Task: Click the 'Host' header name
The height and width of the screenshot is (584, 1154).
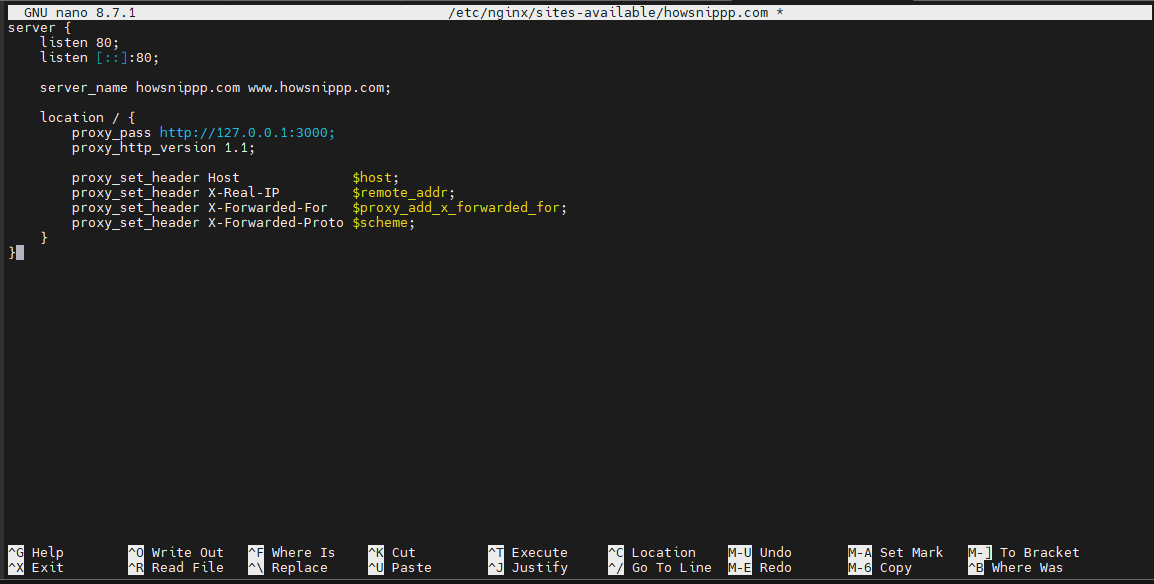Action: (x=224, y=178)
